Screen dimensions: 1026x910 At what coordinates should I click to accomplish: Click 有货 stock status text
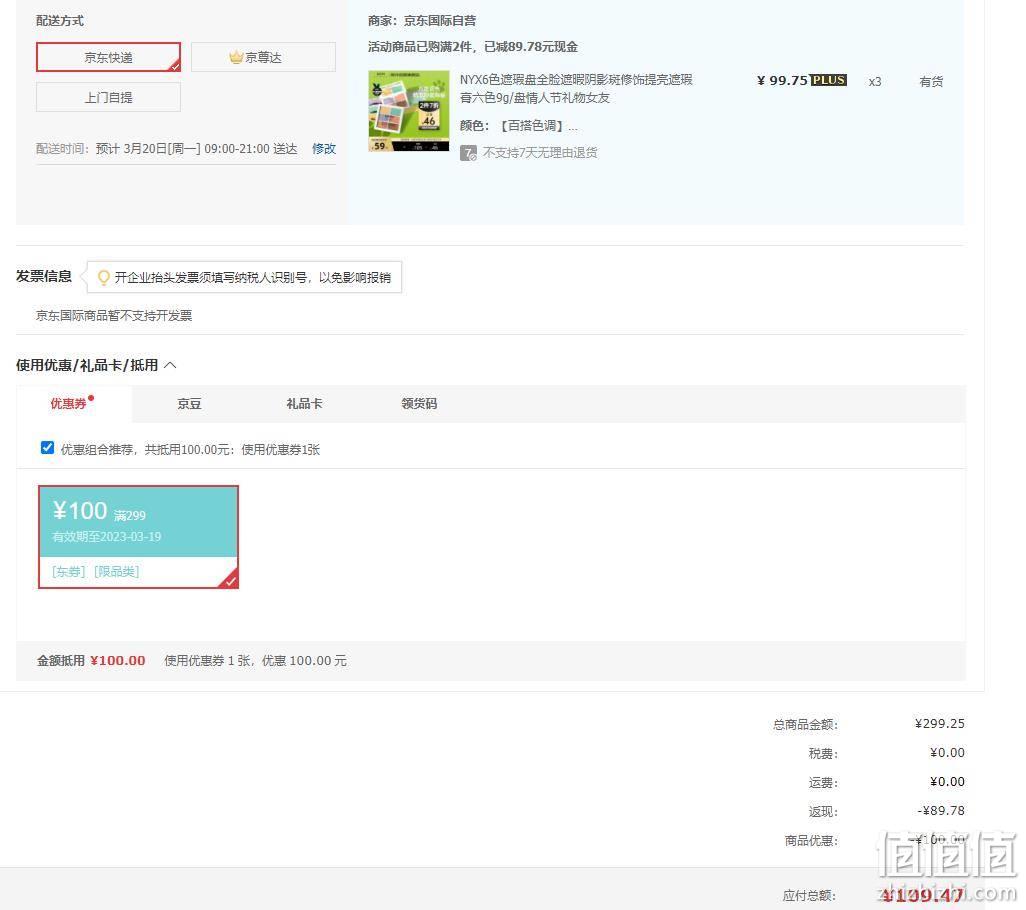pyautogui.click(x=931, y=81)
